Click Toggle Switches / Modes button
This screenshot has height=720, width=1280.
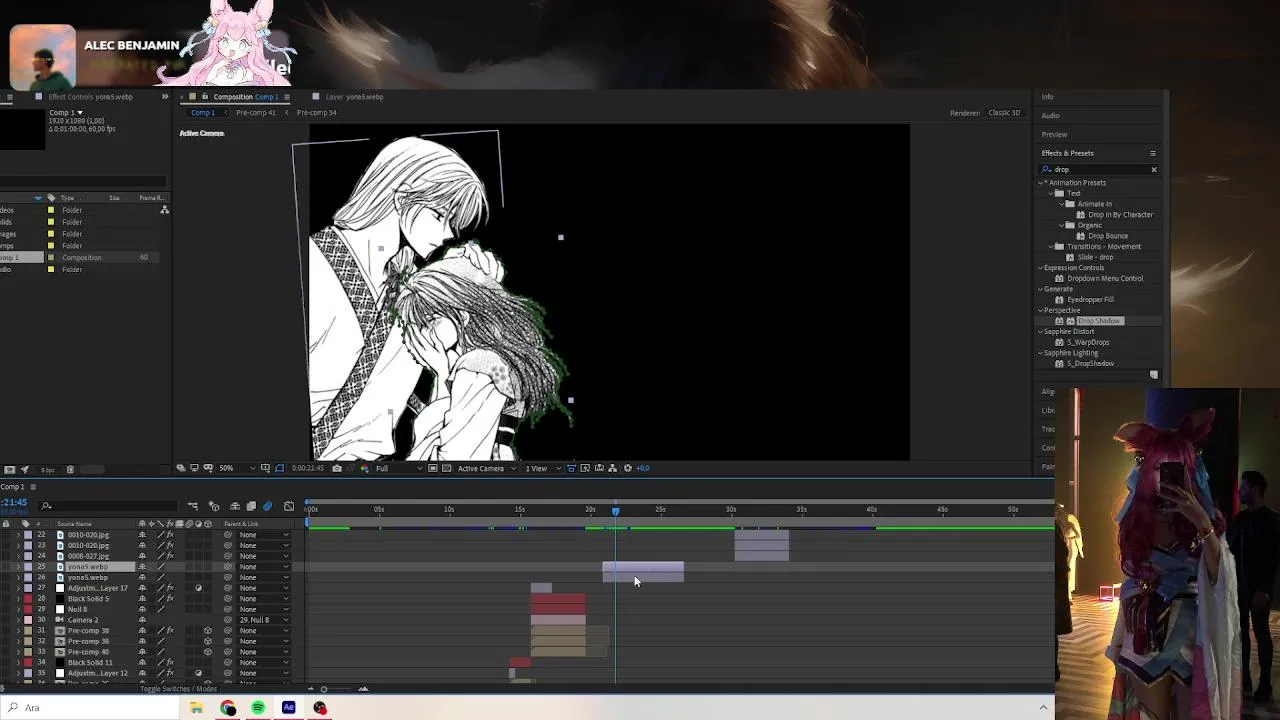179,689
